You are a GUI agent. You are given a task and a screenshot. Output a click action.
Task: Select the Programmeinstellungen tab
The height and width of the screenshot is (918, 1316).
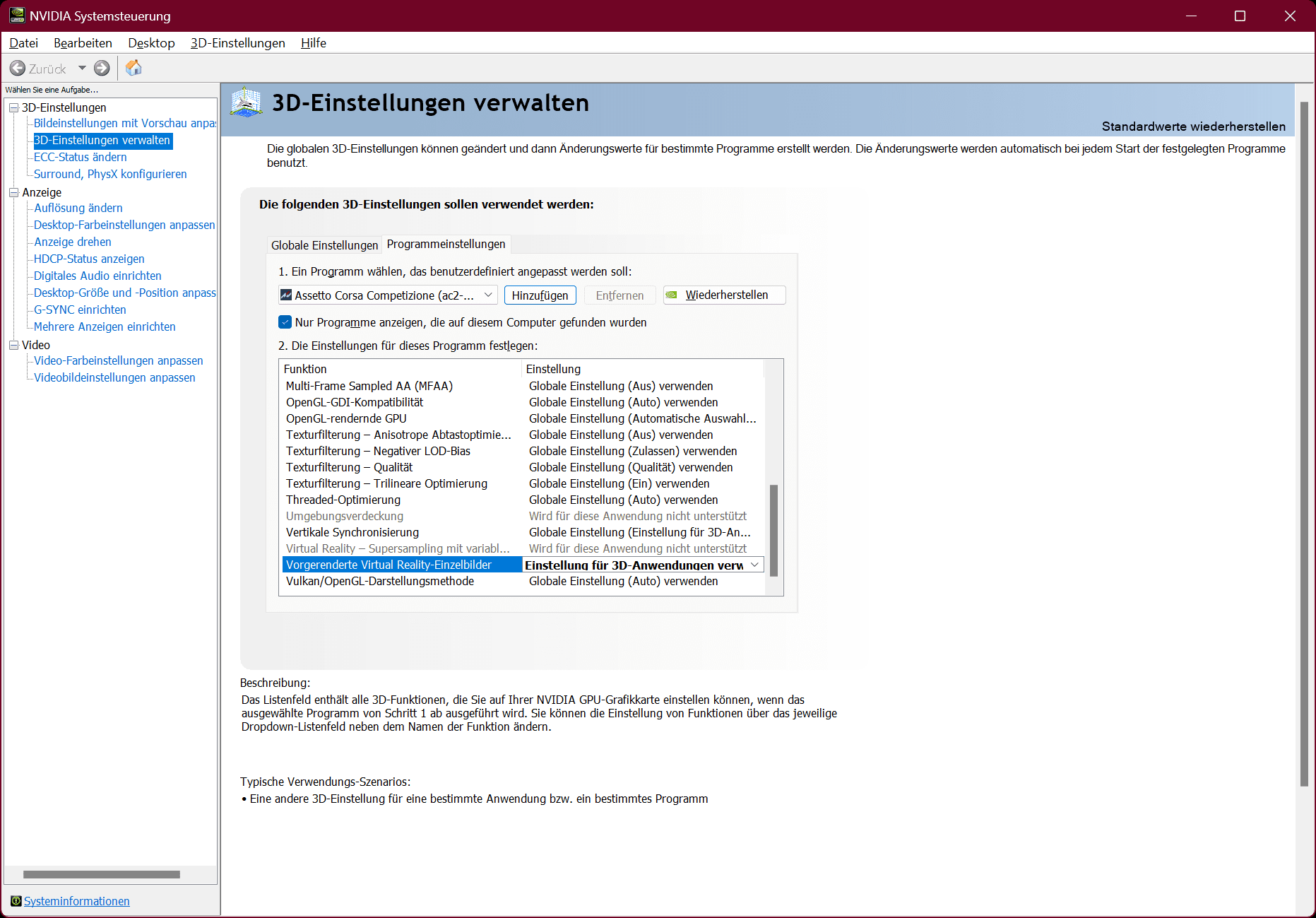[446, 244]
